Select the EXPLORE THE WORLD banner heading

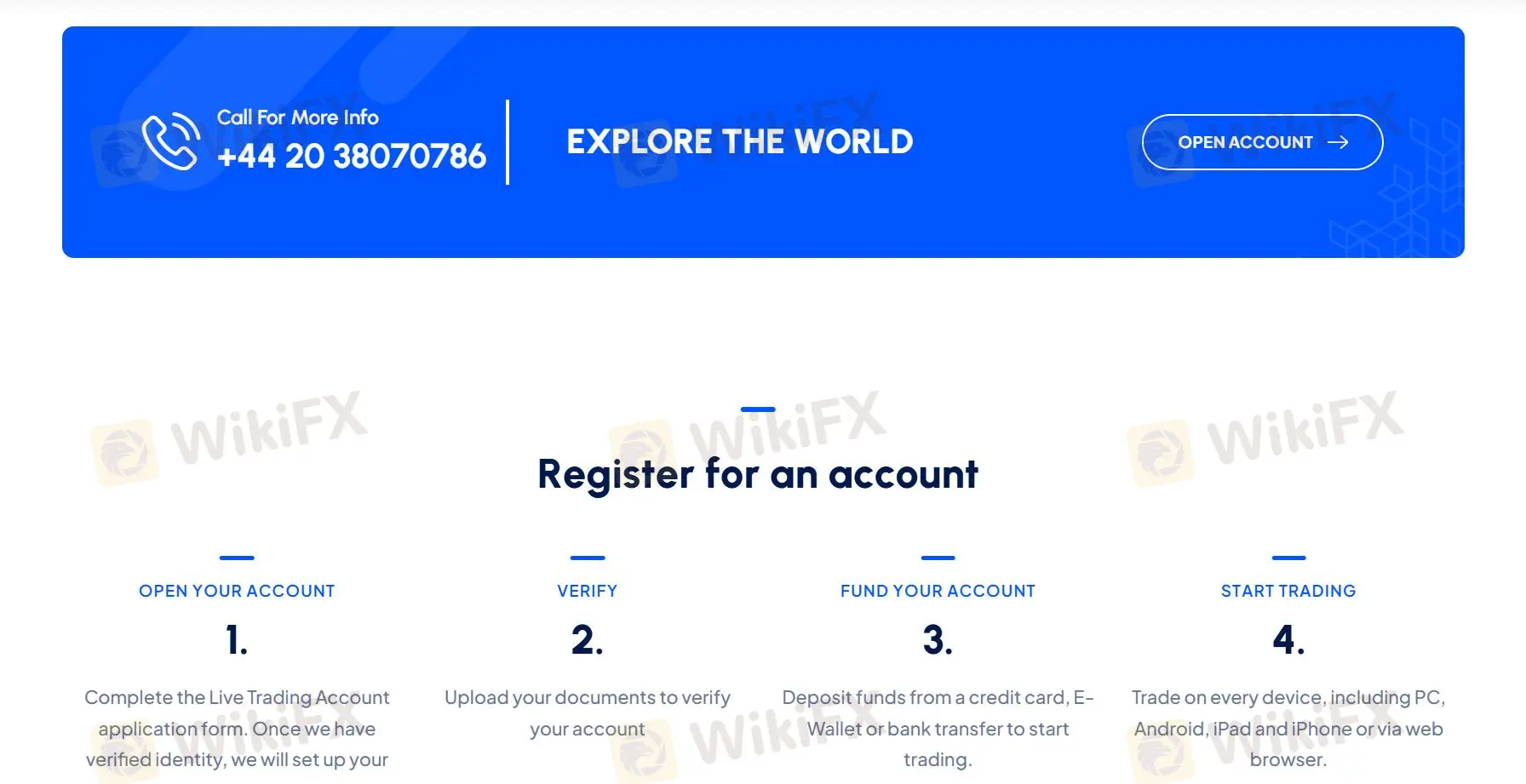(739, 142)
